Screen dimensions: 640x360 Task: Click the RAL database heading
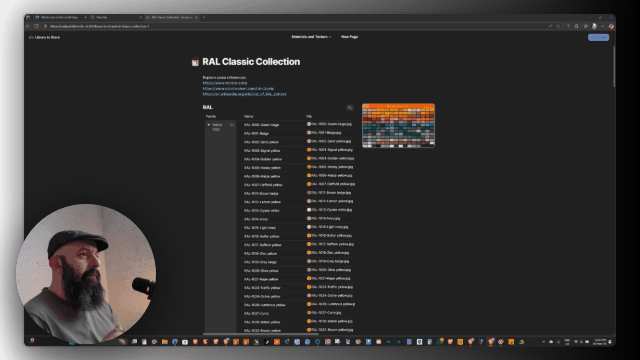[207, 107]
